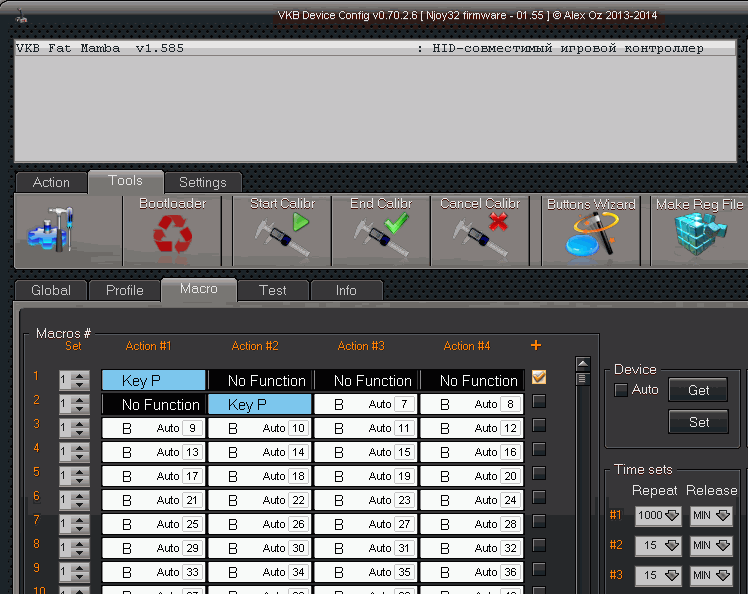
Task: Enable the macro row 8 checkbox
Action: (539, 545)
